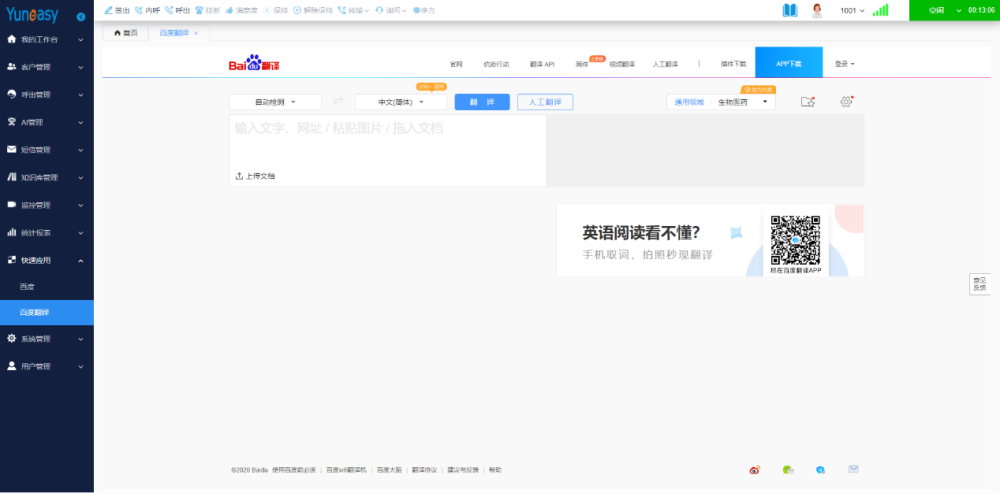
Task: Open 抗疫行动 in Baidu nav
Action: pyautogui.click(x=496, y=64)
